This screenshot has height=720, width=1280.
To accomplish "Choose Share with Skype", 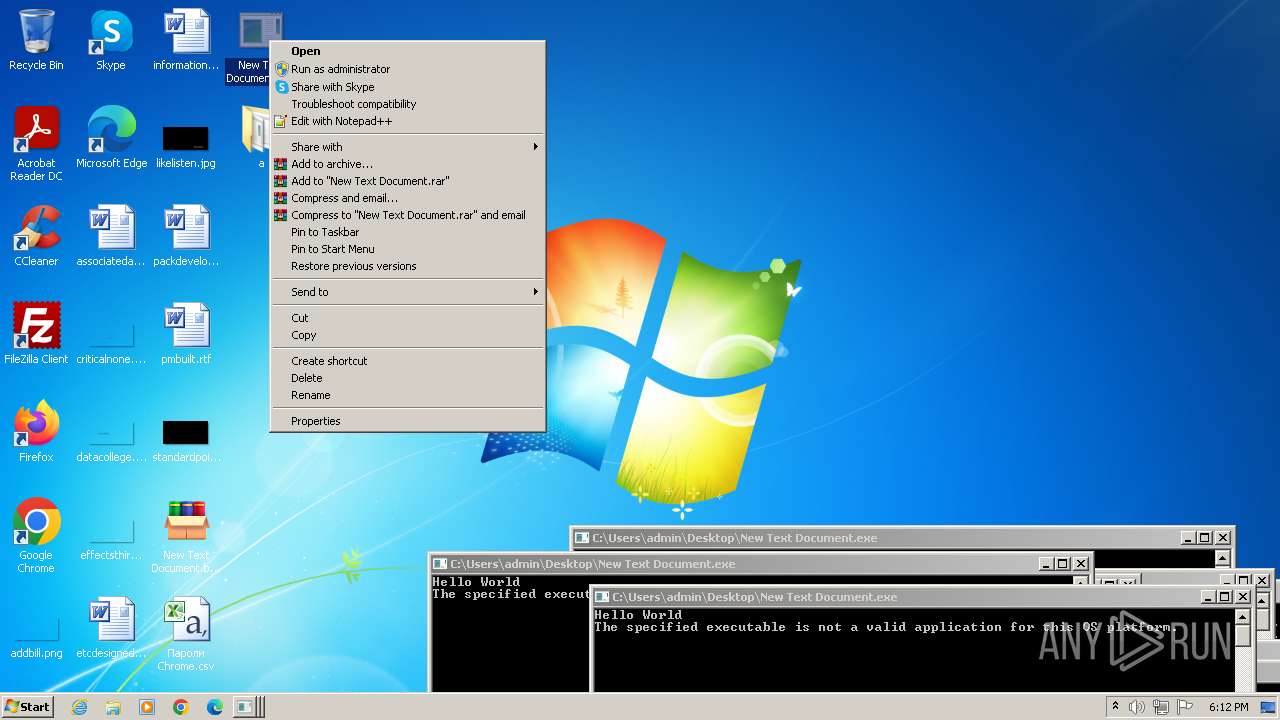I will coord(408,87).
